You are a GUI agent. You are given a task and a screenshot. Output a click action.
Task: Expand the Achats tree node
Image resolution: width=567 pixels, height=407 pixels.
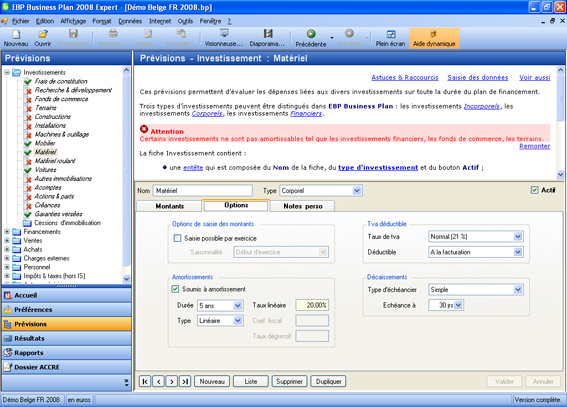point(7,249)
